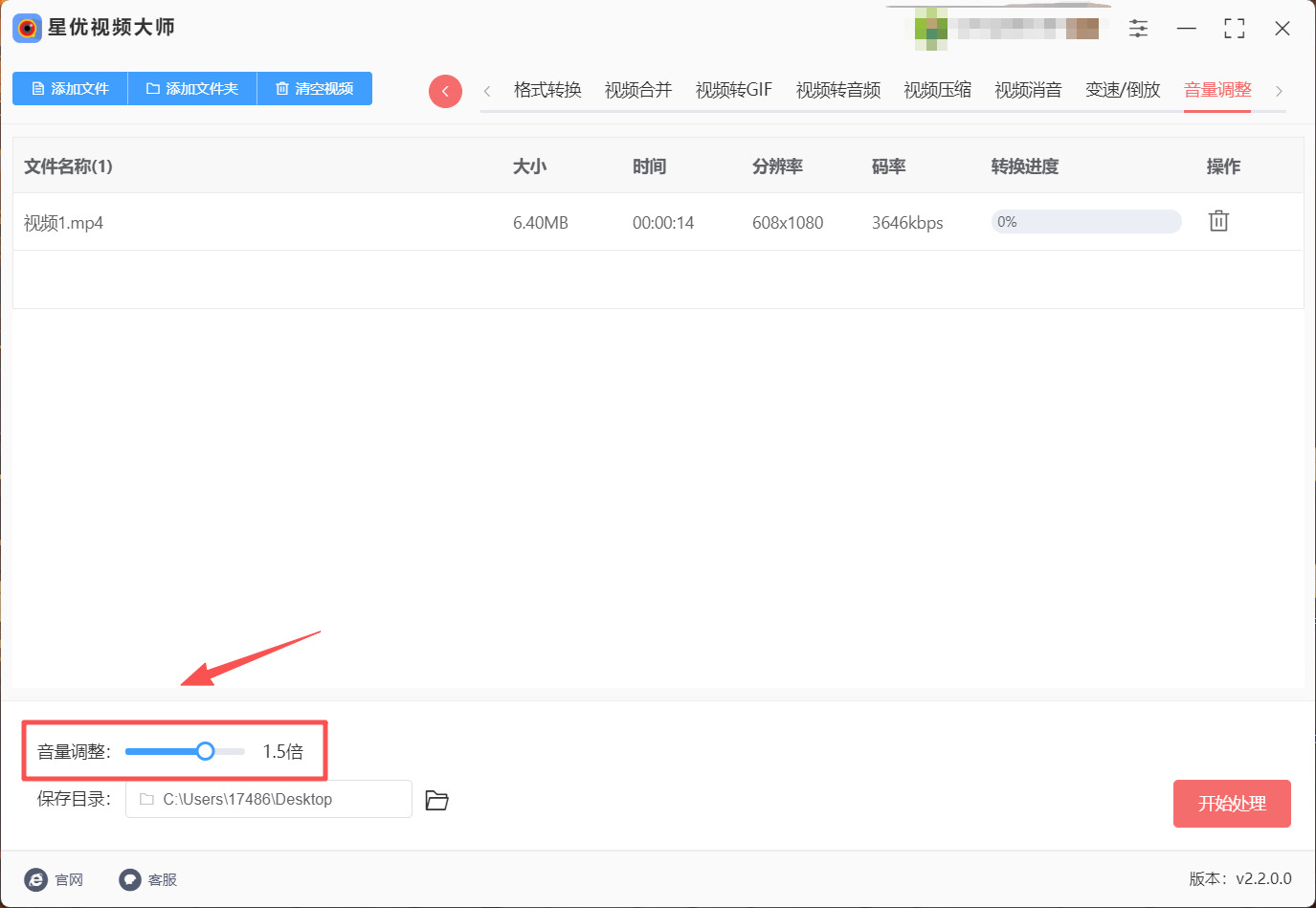Click the 时间 column header

point(649,166)
